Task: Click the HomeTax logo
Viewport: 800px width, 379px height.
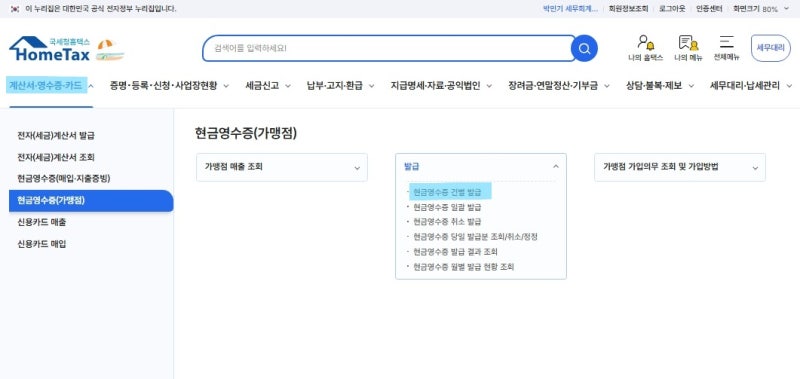Action: click(x=49, y=49)
